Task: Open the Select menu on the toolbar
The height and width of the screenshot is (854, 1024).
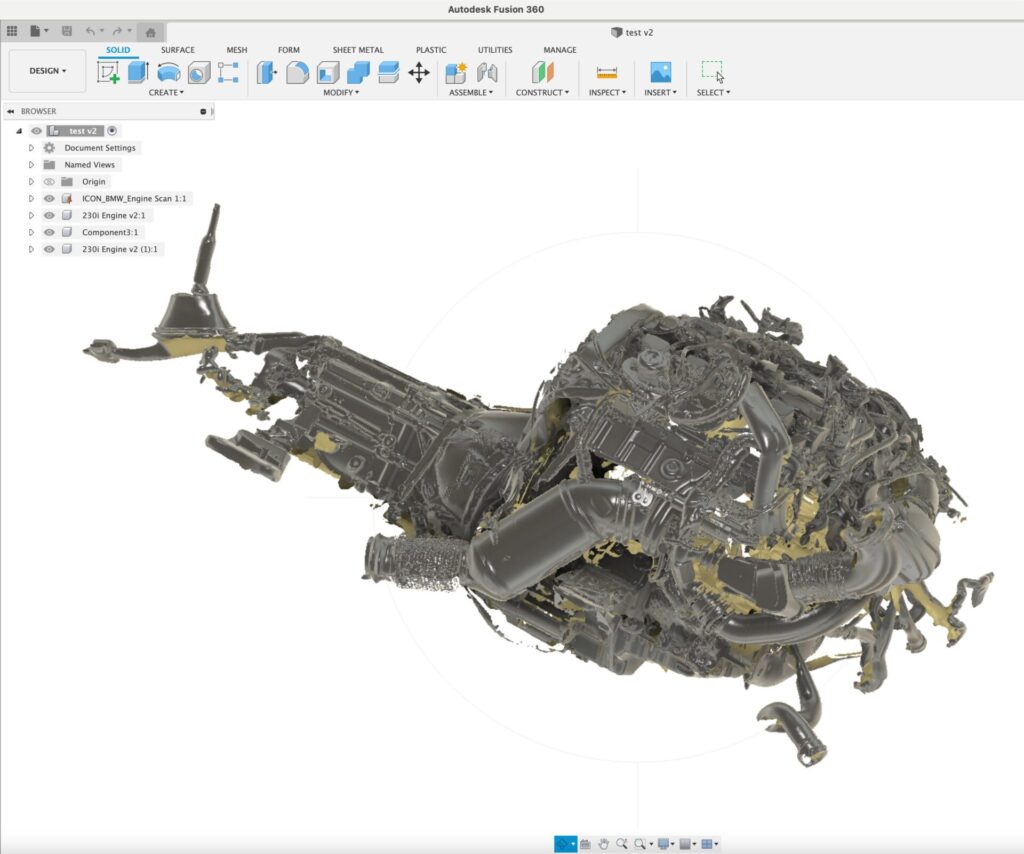Action: 712,92
